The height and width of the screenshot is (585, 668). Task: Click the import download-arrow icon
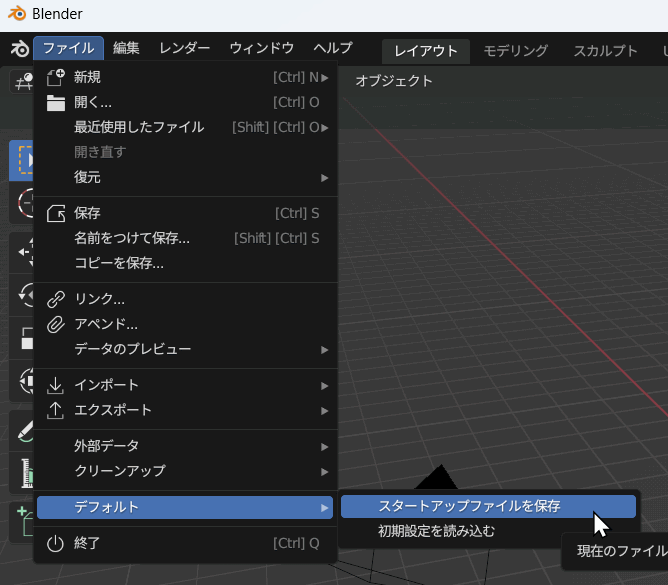[x=55, y=385]
